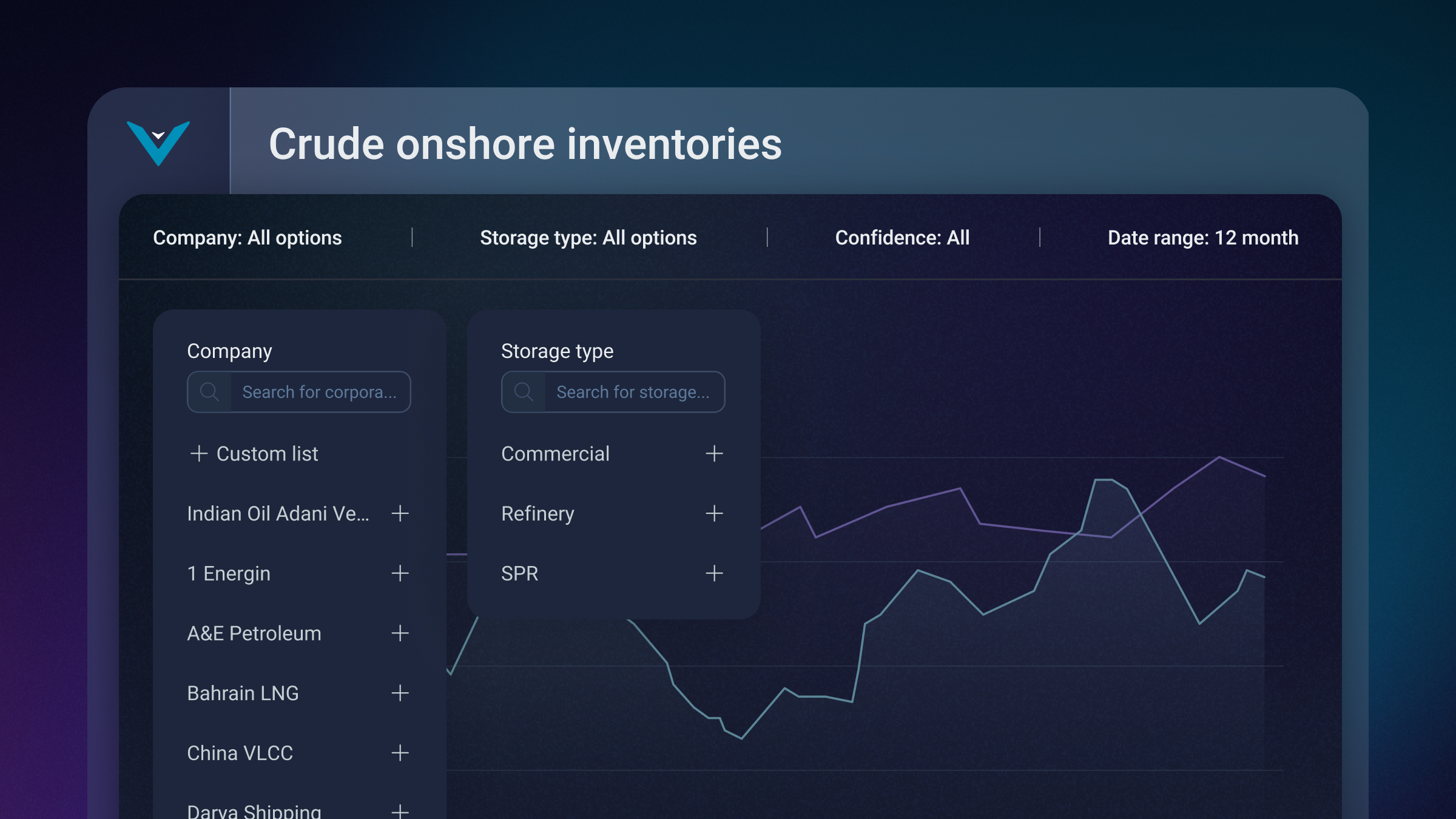Click the storage search magnifier icon
Viewport: 1456px width, 819px height.
[524, 392]
